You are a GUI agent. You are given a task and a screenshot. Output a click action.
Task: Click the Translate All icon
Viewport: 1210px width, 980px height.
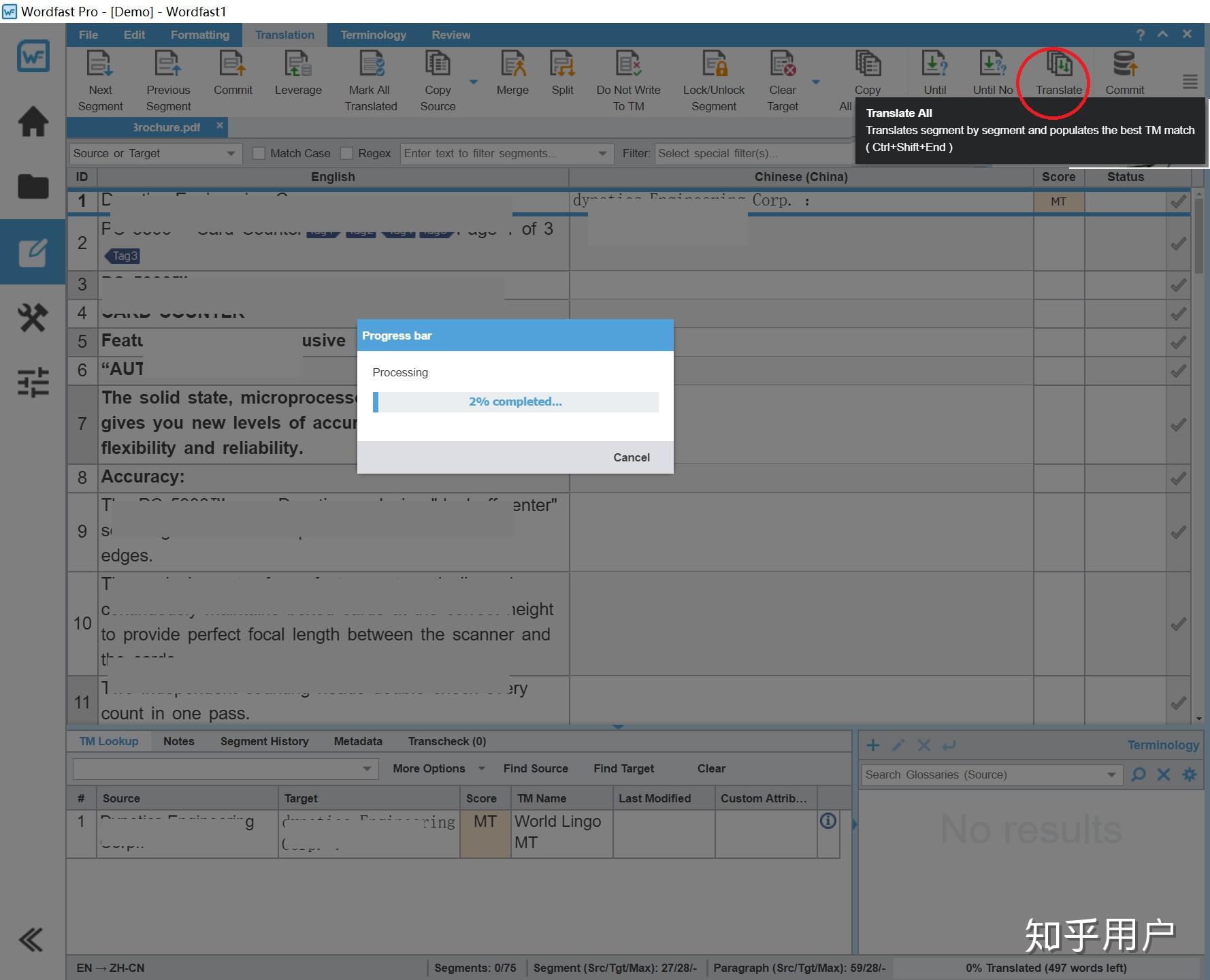click(1059, 63)
